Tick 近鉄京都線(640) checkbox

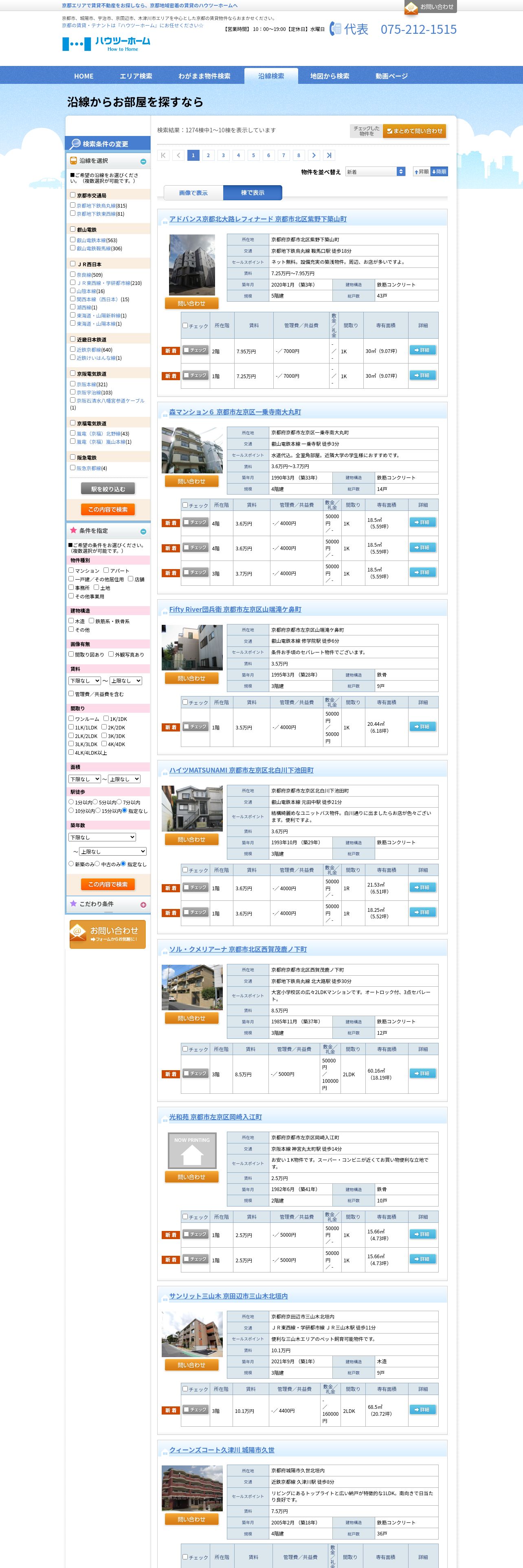[x=73, y=349]
